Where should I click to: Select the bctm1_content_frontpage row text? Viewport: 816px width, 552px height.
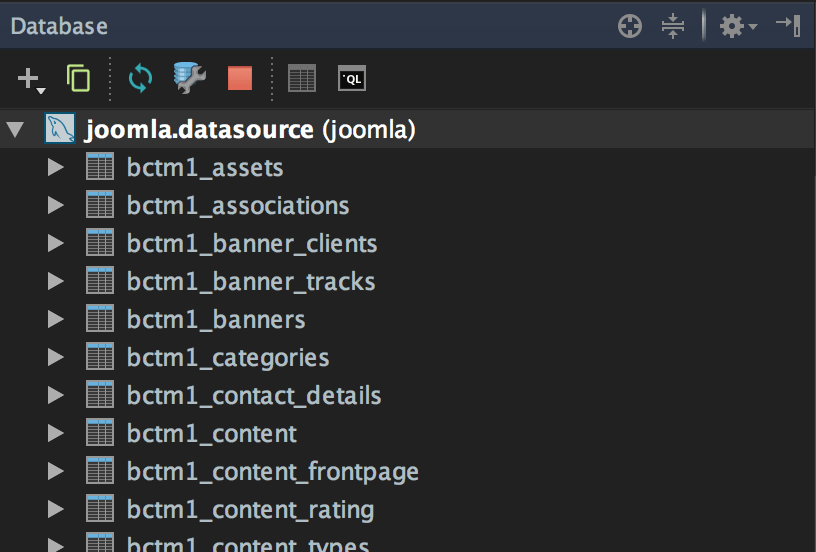tap(273, 472)
